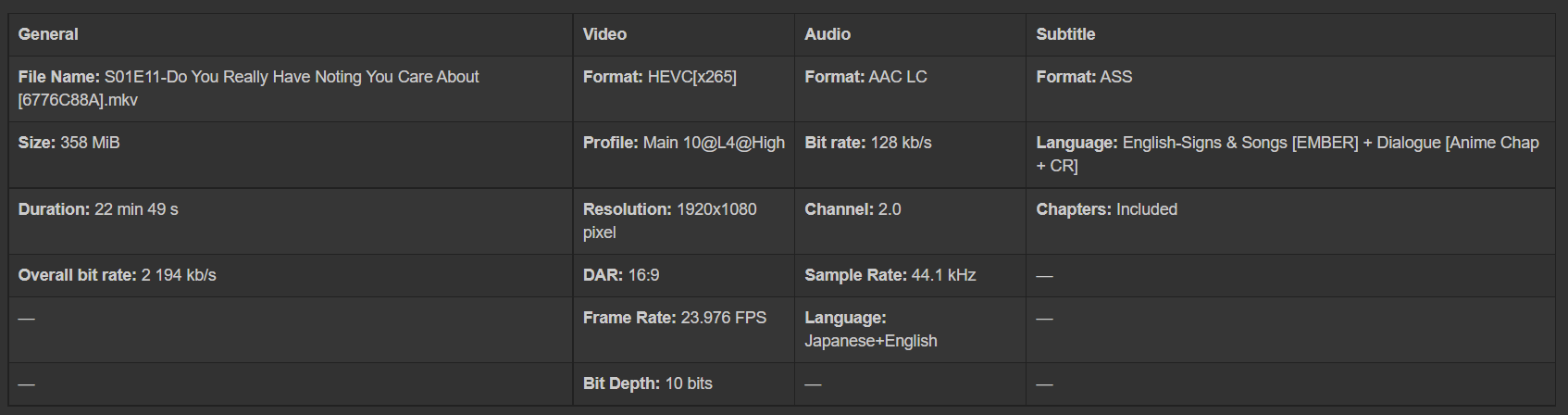This screenshot has height=415, width=1568.
Task: Click the Bit Depth 10 bits cell
Action: coord(648,384)
